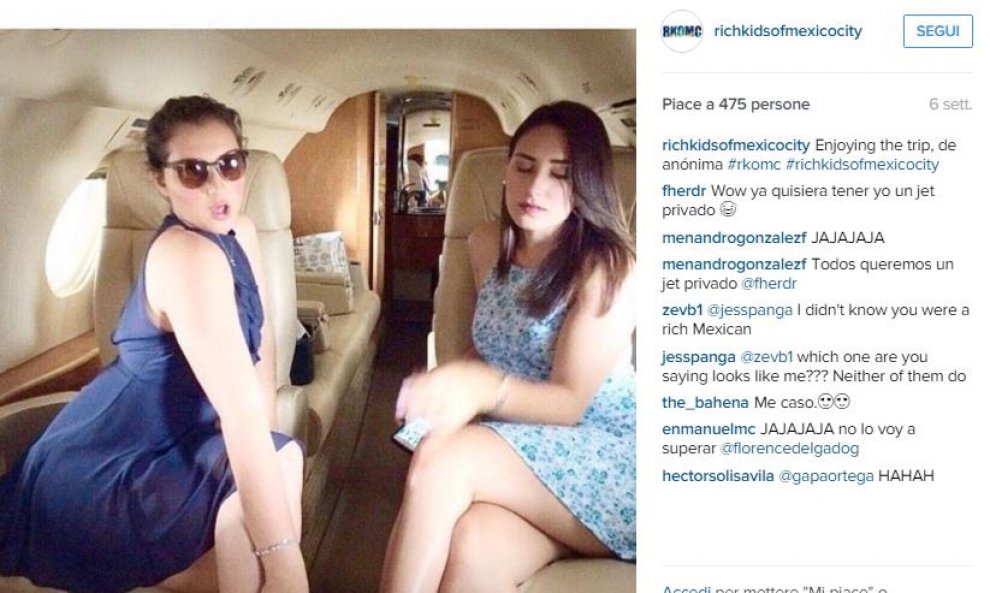
Task: Click the 'Piace a 475 persone' likes count
Action: 736,105
